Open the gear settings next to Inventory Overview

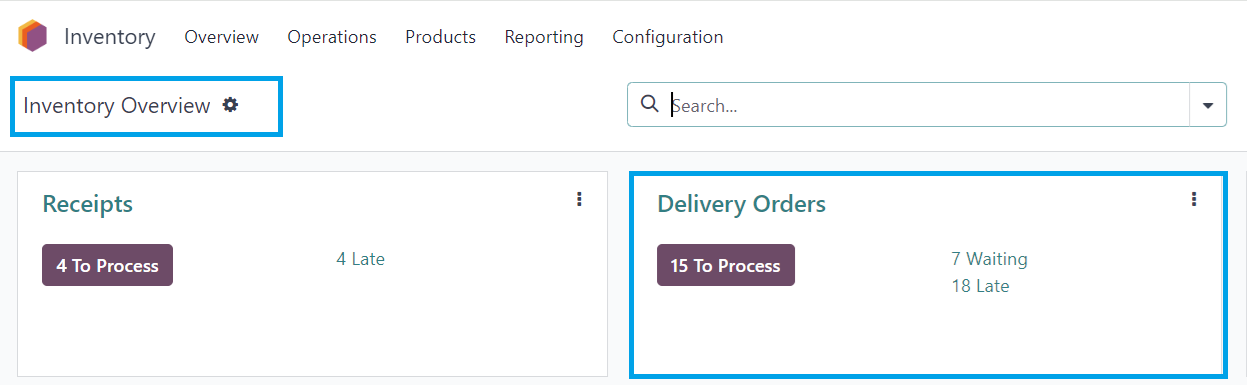pyautogui.click(x=231, y=105)
